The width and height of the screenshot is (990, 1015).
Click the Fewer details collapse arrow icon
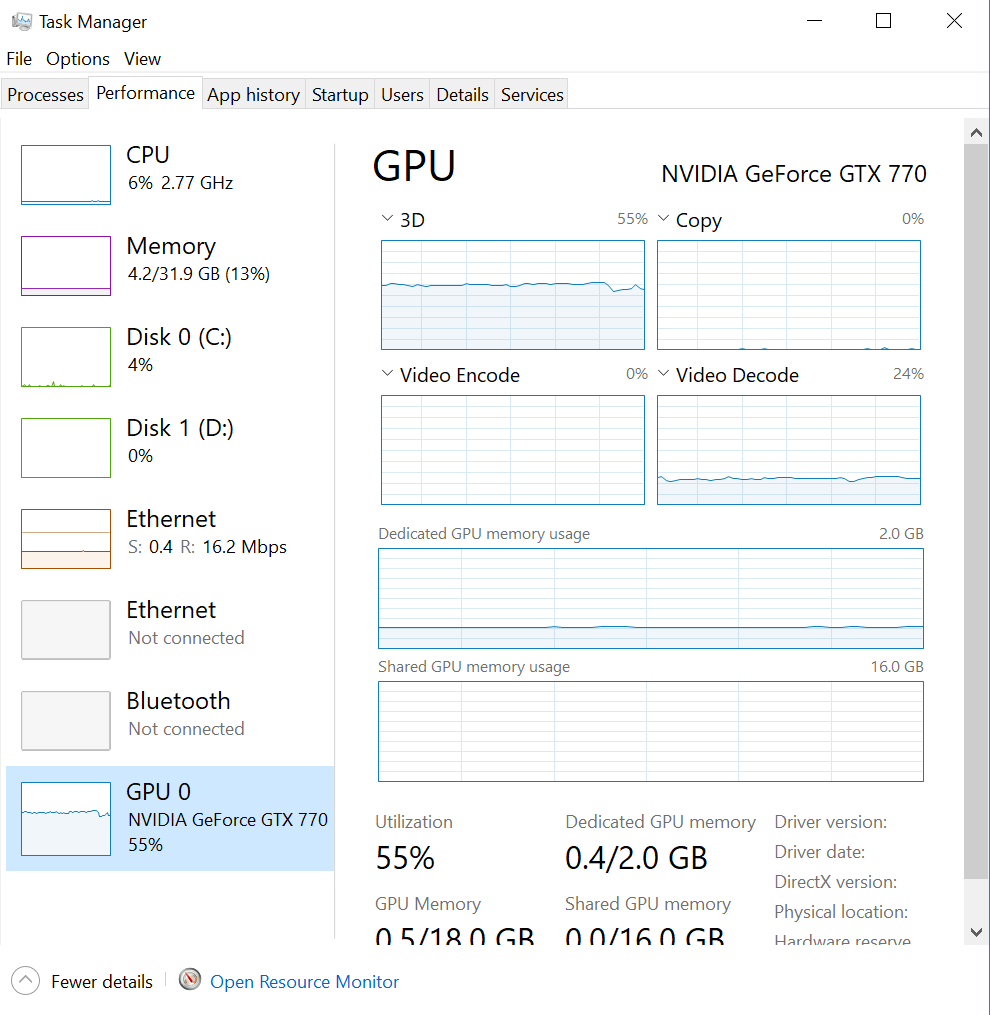[x=25, y=981]
